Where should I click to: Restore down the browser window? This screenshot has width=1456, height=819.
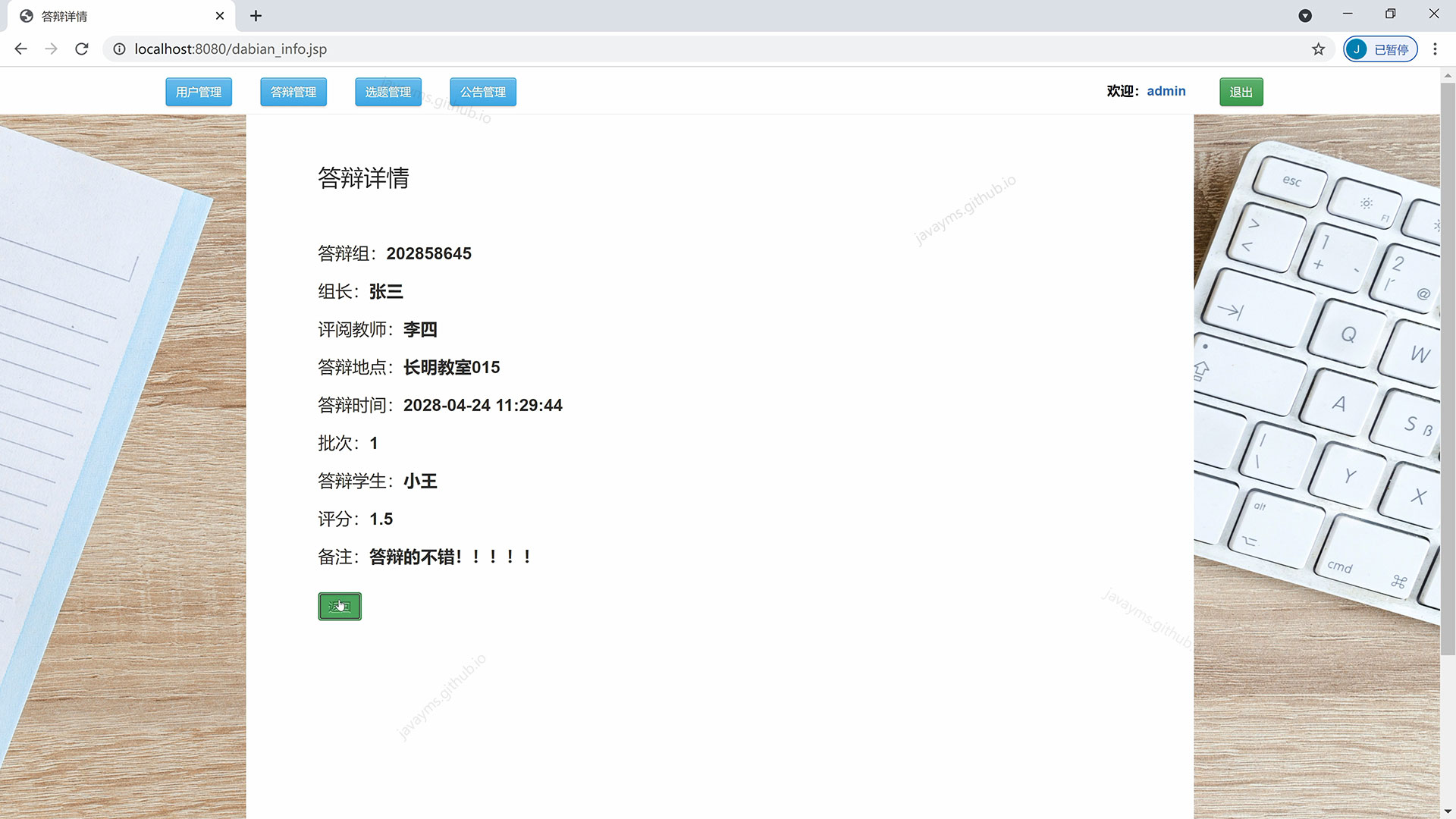[1390, 14]
